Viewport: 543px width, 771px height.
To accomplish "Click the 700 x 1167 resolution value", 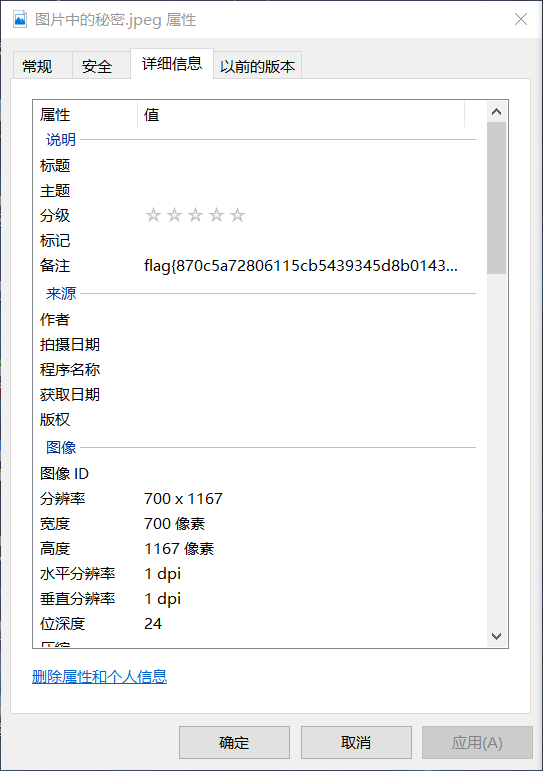I will pyautogui.click(x=183, y=499).
